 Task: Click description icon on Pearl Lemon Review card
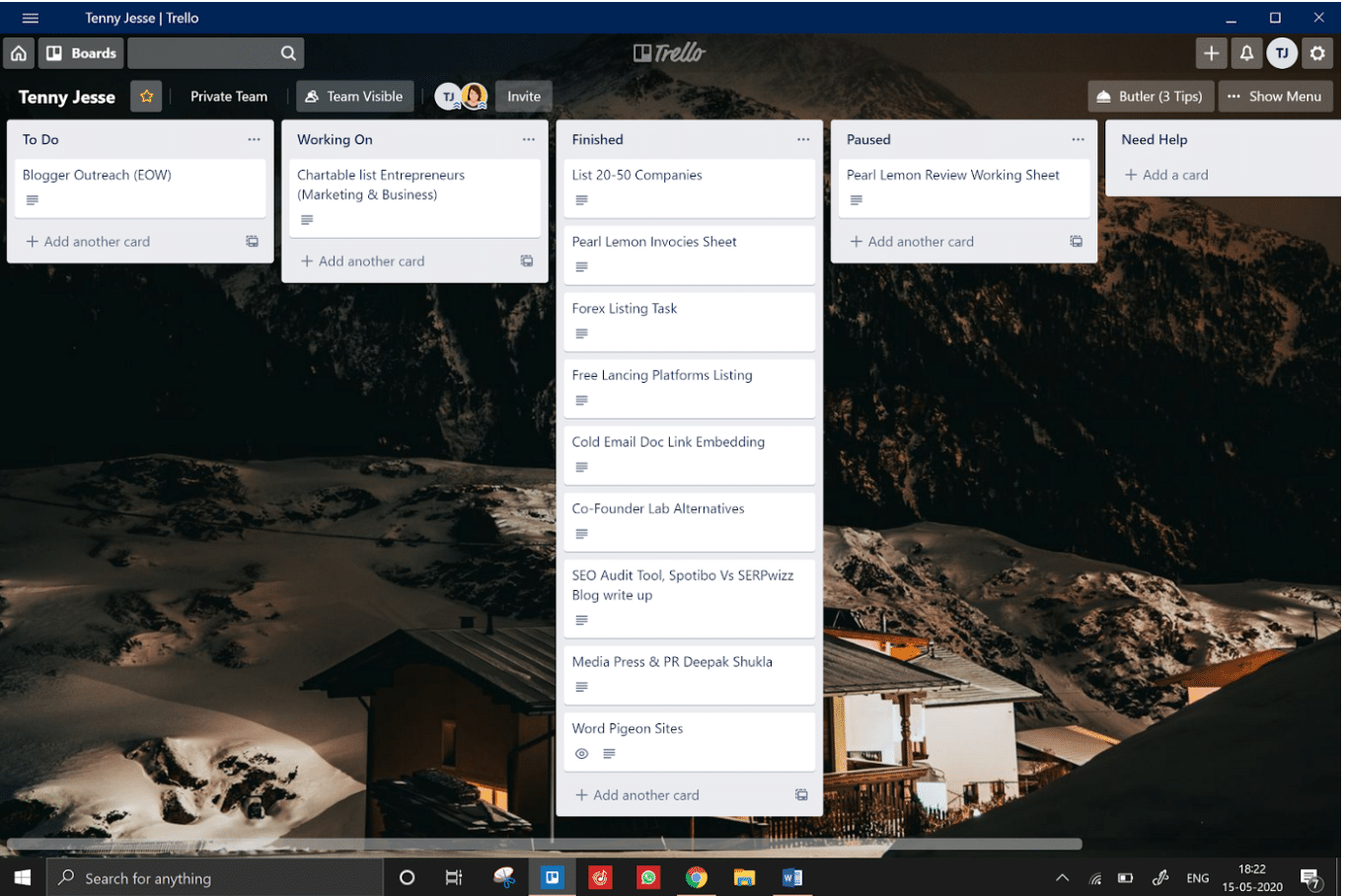pos(857,200)
